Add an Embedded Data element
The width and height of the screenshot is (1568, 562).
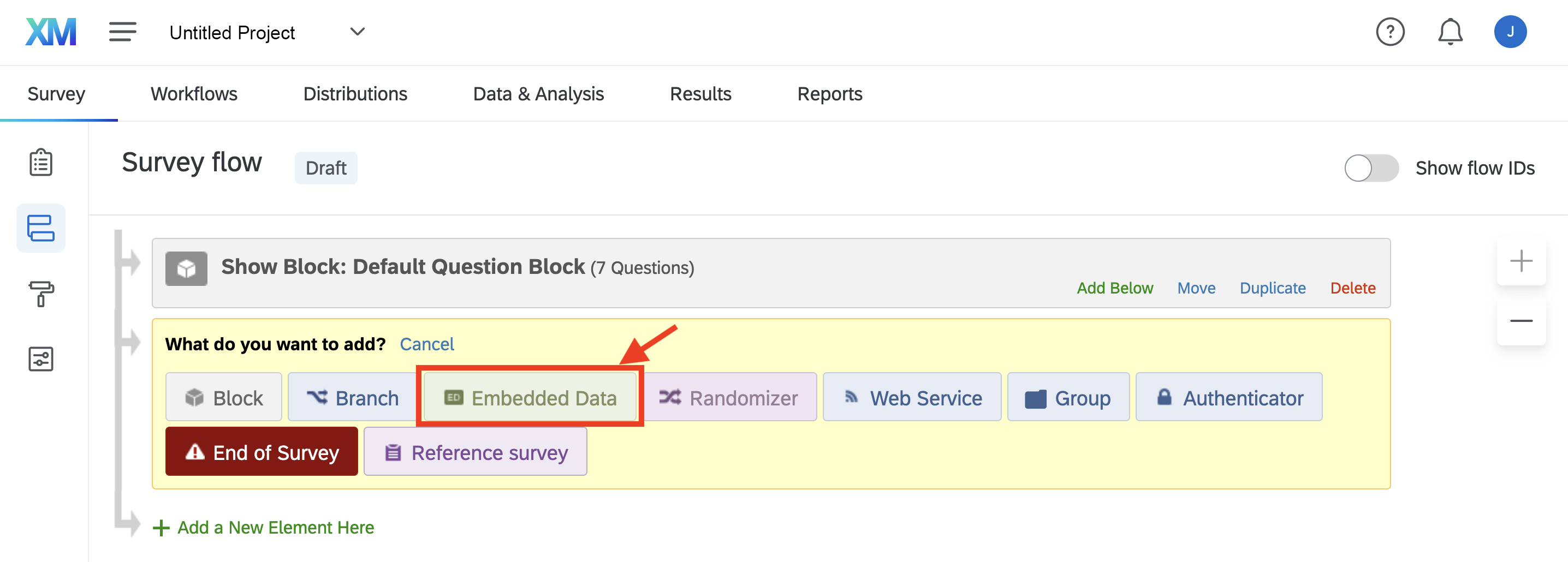click(530, 397)
